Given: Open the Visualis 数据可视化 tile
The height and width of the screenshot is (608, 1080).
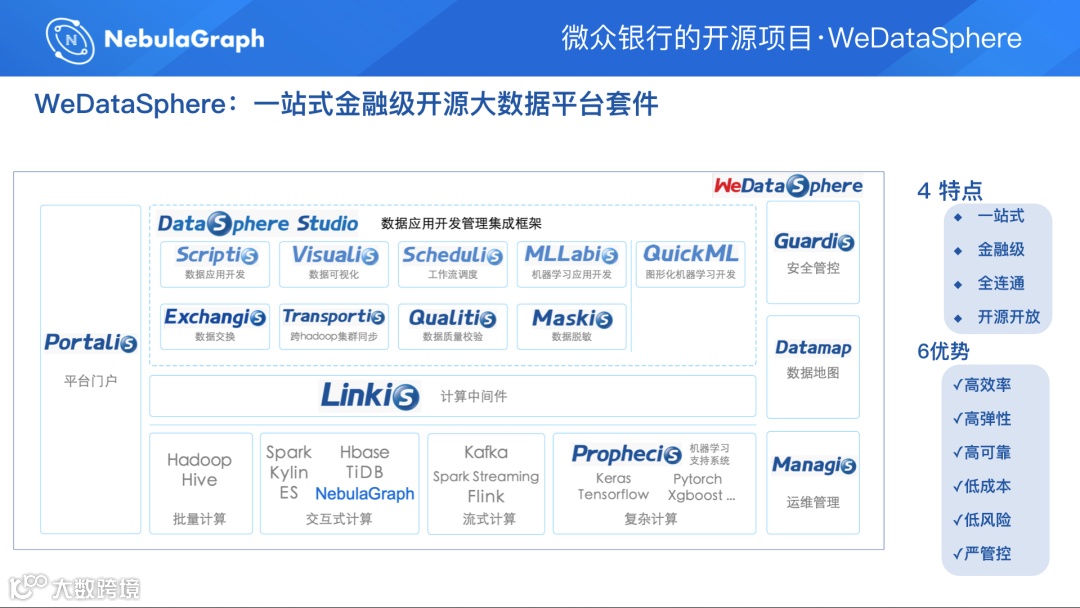Looking at the screenshot, I should [x=334, y=264].
